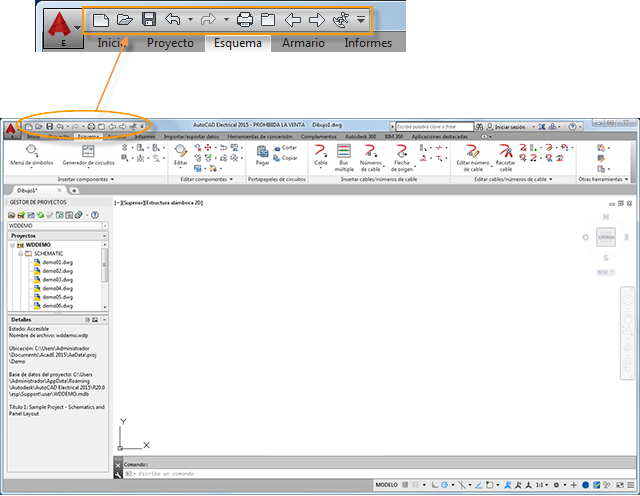Image resolution: width=640 pixels, height=496 pixels.
Task: Select the Editar component tool
Action: point(180,156)
